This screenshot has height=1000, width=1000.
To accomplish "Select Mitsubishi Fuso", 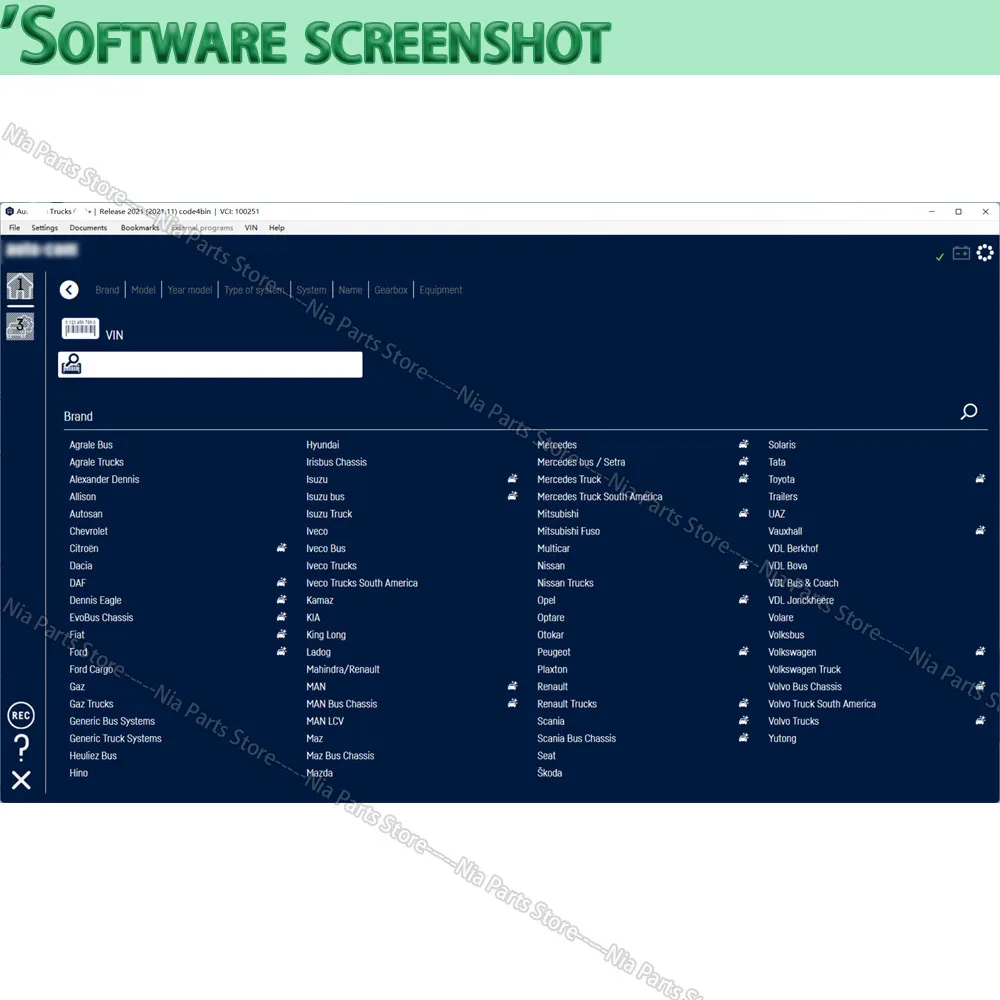I will [x=569, y=531].
